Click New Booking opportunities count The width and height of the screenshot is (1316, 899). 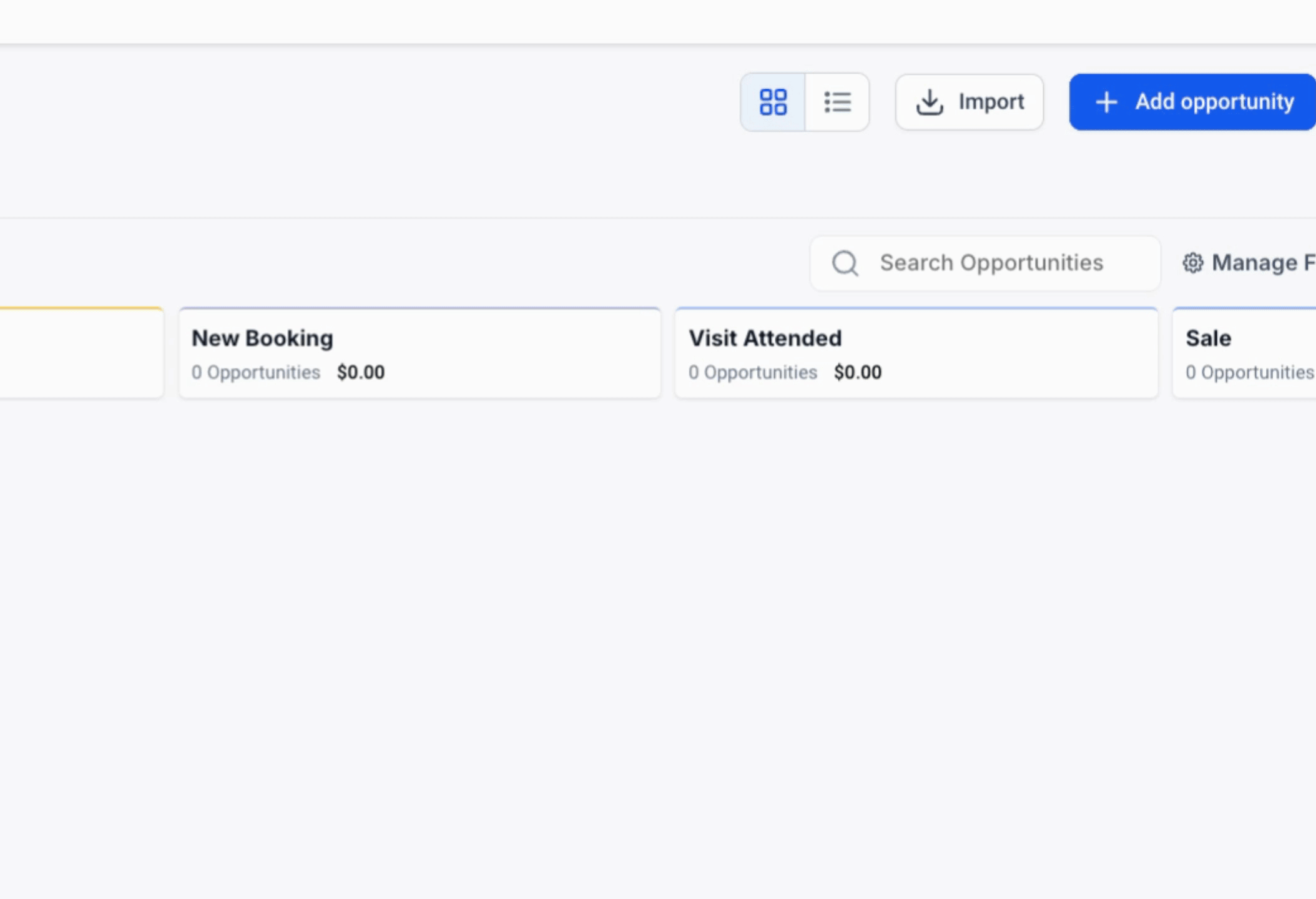pyautogui.click(x=255, y=372)
